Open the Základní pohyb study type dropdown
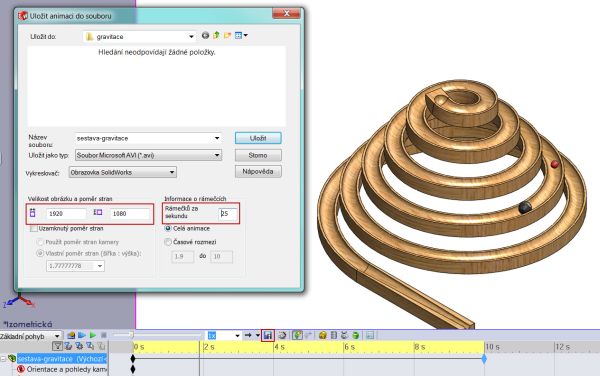This screenshot has height=376, width=600. (x=31, y=336)
